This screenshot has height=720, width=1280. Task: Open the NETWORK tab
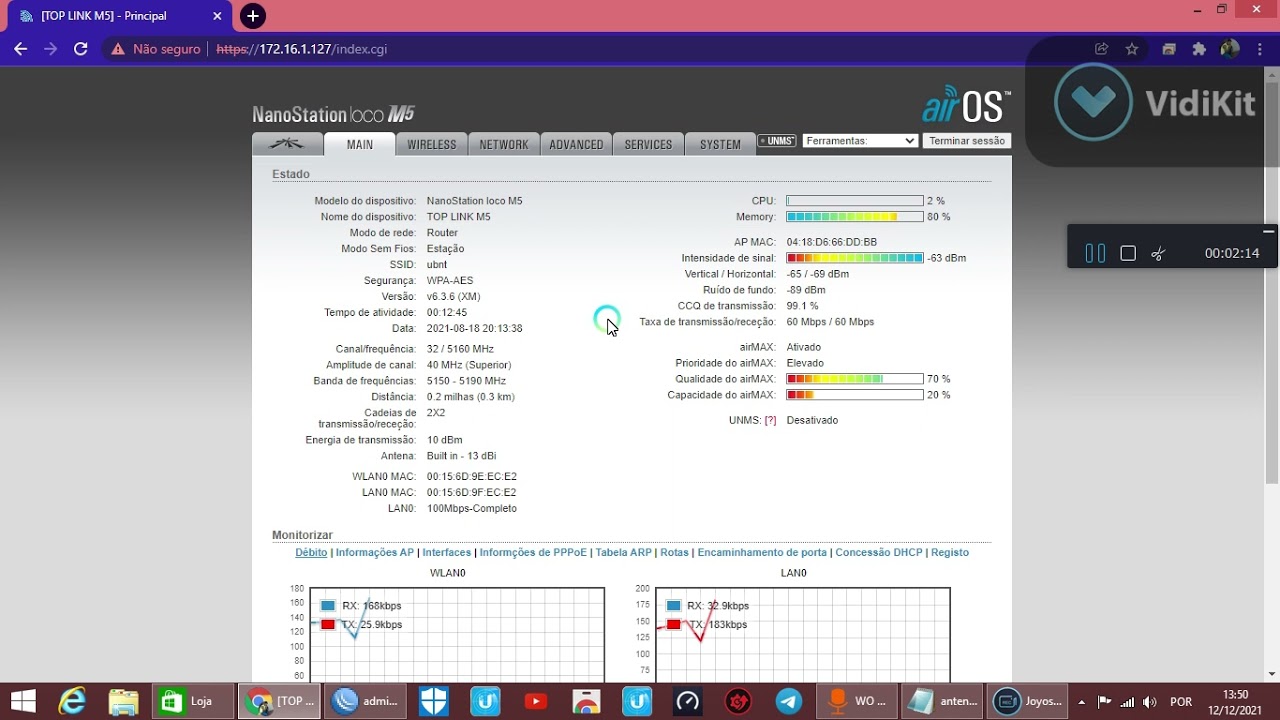(504, 144)
